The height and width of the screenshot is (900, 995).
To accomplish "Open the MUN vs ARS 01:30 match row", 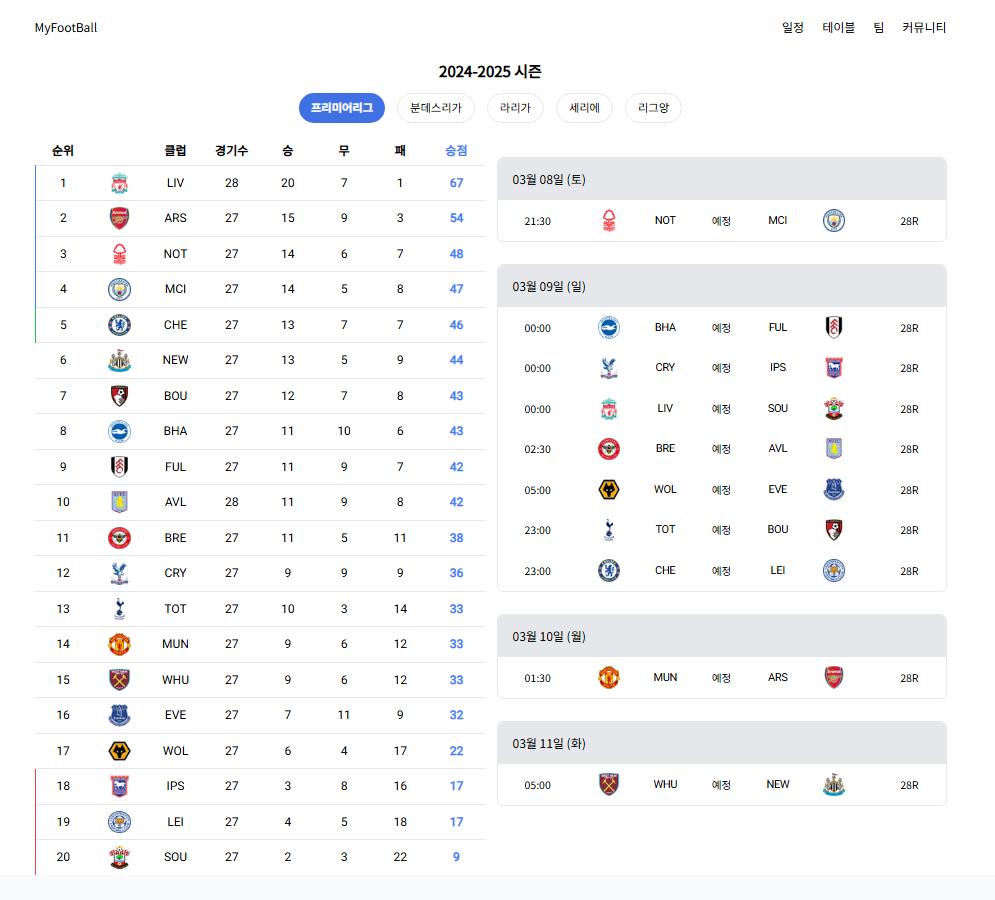I will point(722,678).
